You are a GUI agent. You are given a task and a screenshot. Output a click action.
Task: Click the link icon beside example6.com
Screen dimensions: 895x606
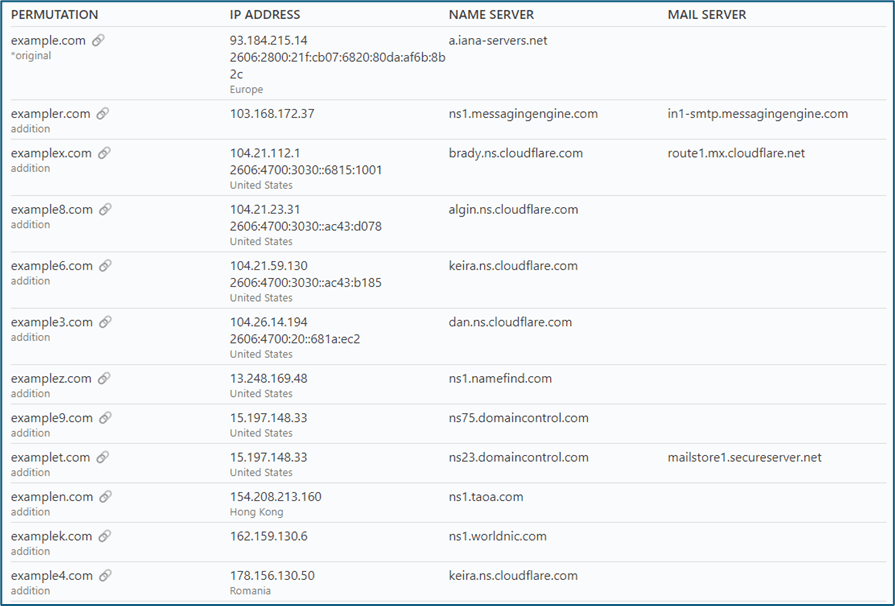(105, 266)
